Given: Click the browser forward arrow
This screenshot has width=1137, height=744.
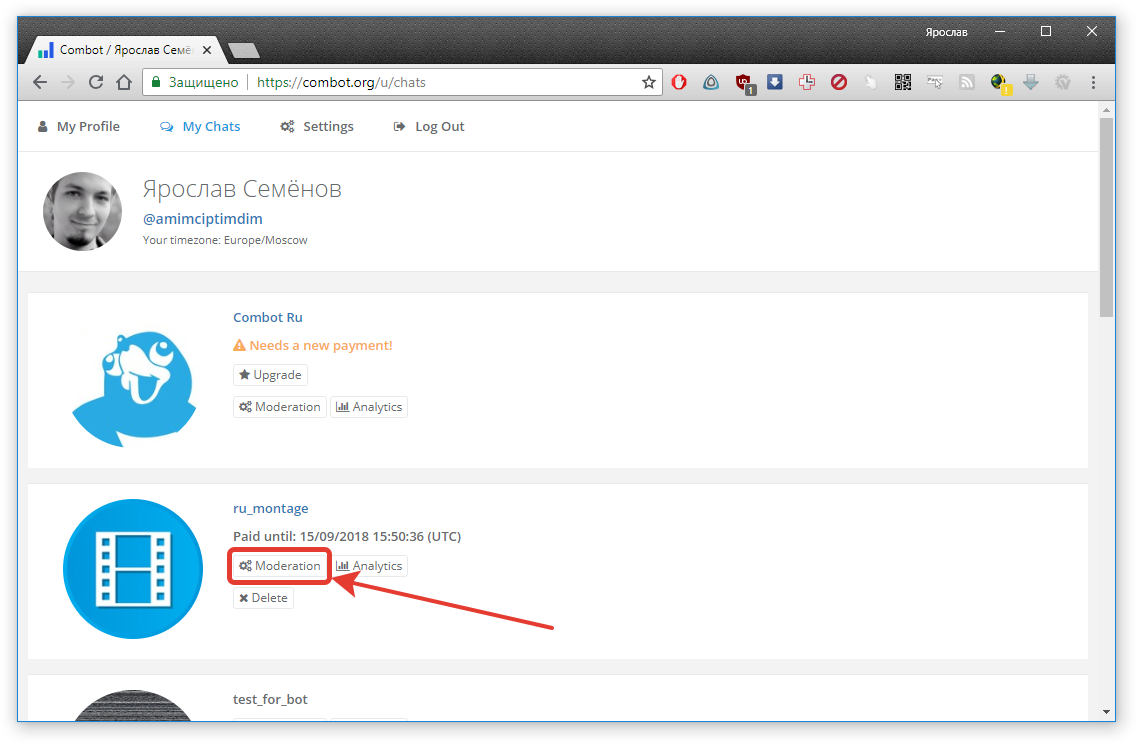Looking at the screenshot, I should [x=67, y=82].
